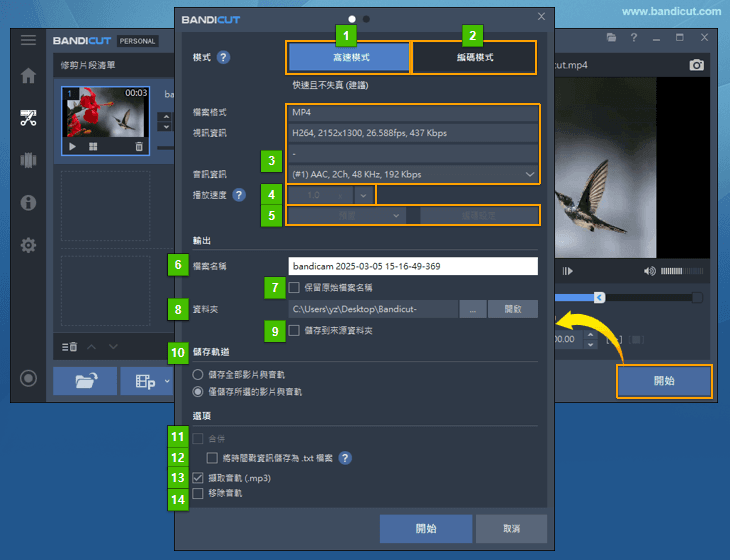Open Settings gear in sidebar
This screenshot has width=730, height=560.
click(x=28, y=245)
